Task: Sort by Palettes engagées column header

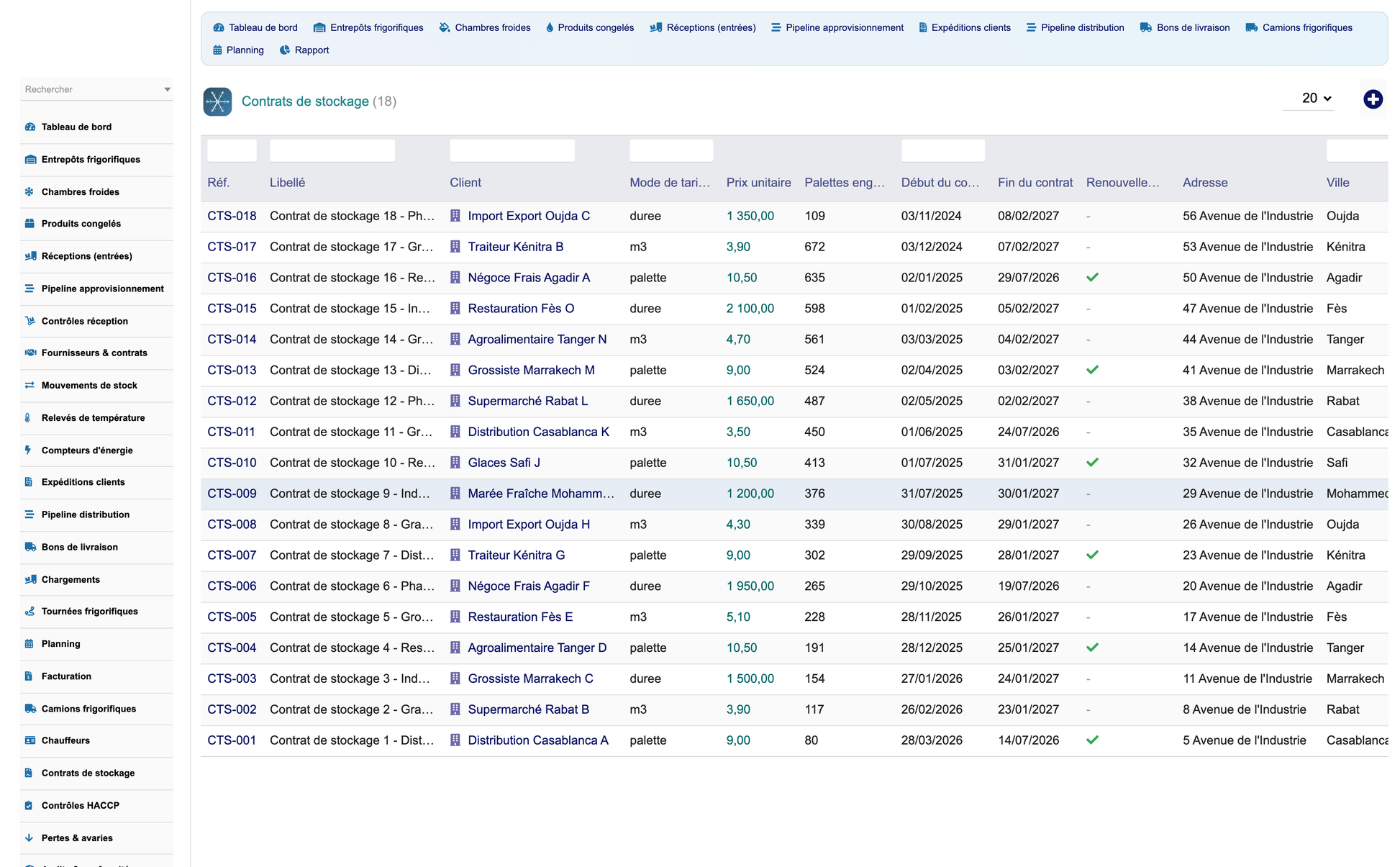Action: tap(845, 183)
